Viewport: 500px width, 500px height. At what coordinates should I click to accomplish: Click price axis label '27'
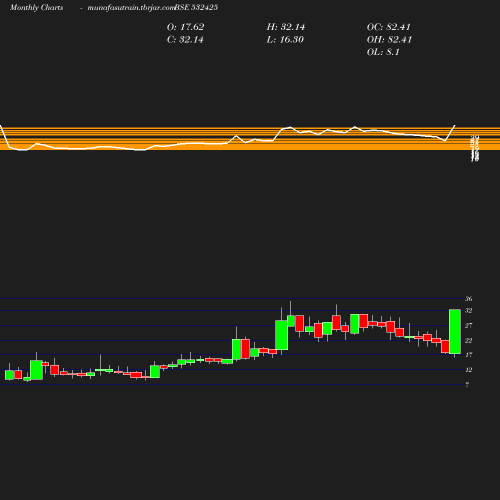click(469, 325)
